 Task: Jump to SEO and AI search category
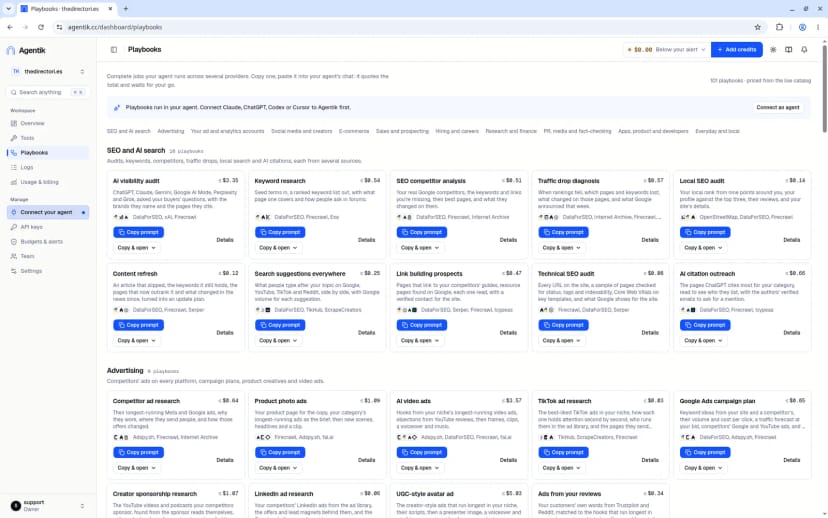(x=128, y=131)
